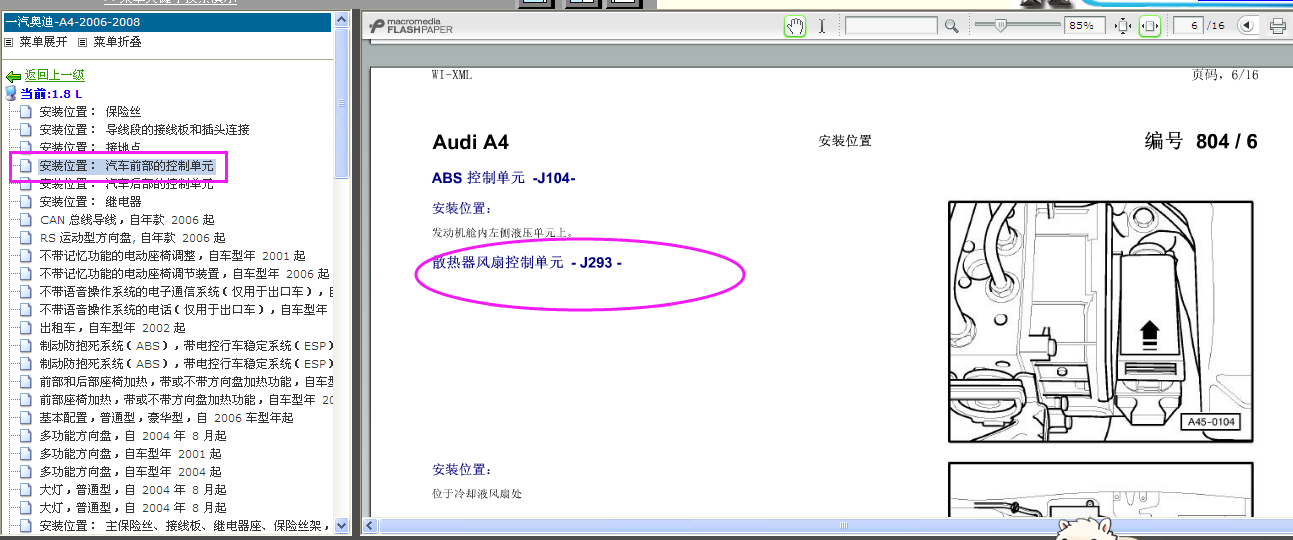This screenshot has width=1293, height=540.
Task: Open 多功能方向盘, 自车型年 2001 起
Action: click(131, 453)
